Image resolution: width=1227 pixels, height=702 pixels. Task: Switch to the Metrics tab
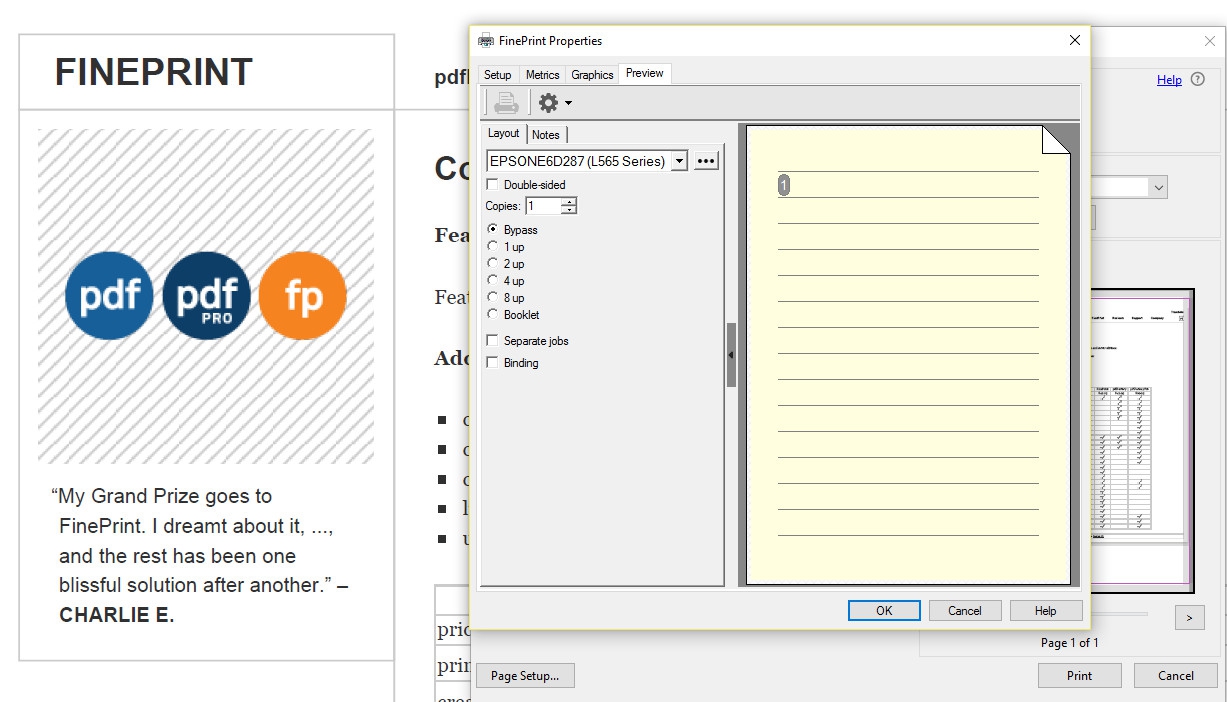point(542,75)
